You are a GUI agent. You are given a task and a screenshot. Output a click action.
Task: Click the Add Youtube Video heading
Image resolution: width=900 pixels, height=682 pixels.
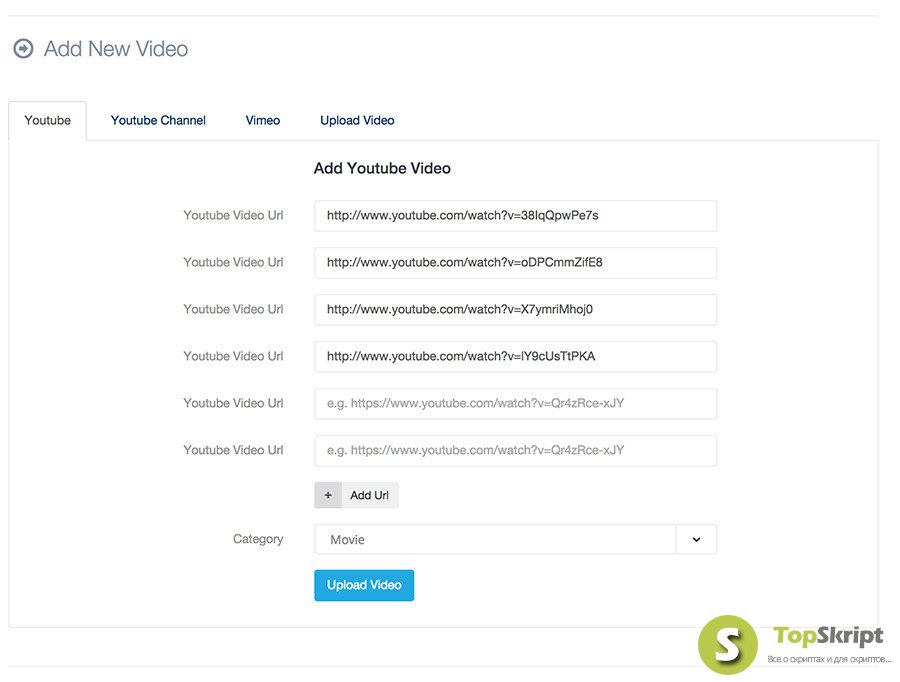pos(382,169)
